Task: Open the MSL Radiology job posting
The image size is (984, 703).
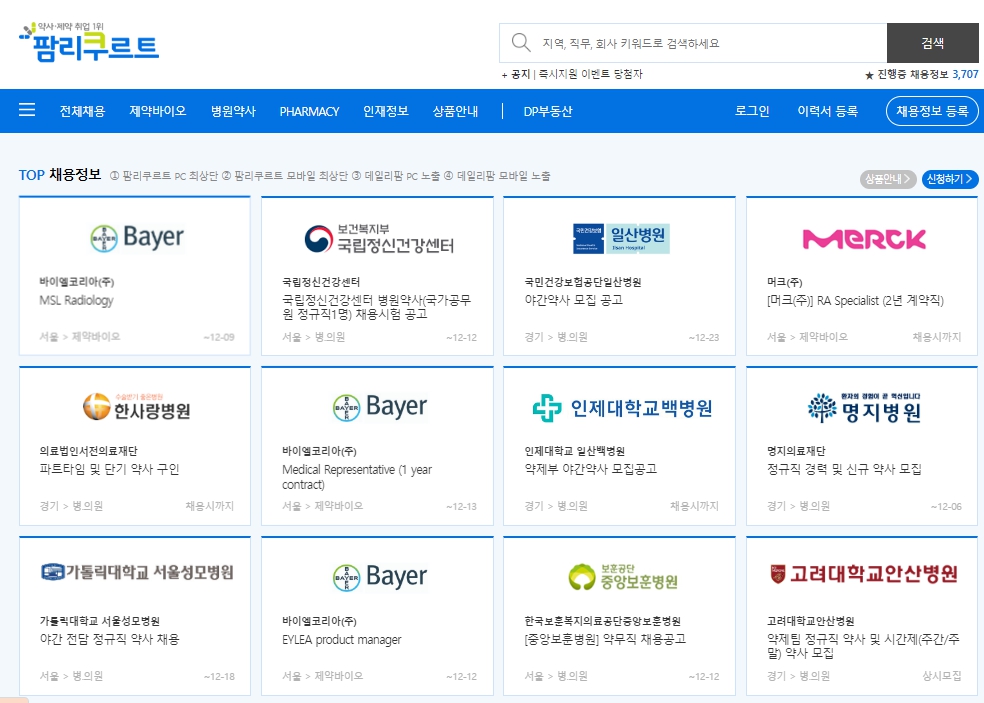Action: [77, 300]
